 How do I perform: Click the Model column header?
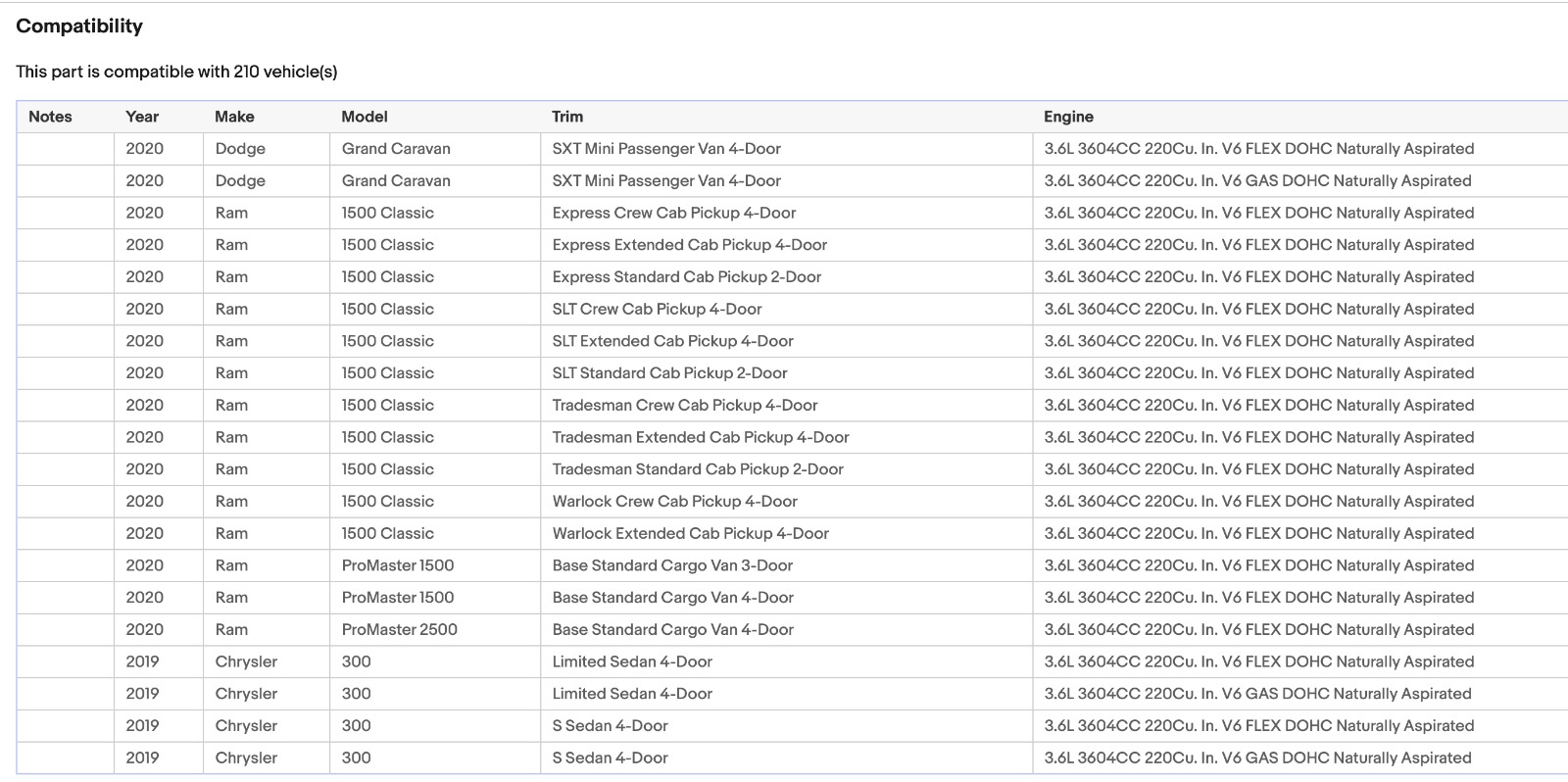pyautogui.click(x=365, y=117)
